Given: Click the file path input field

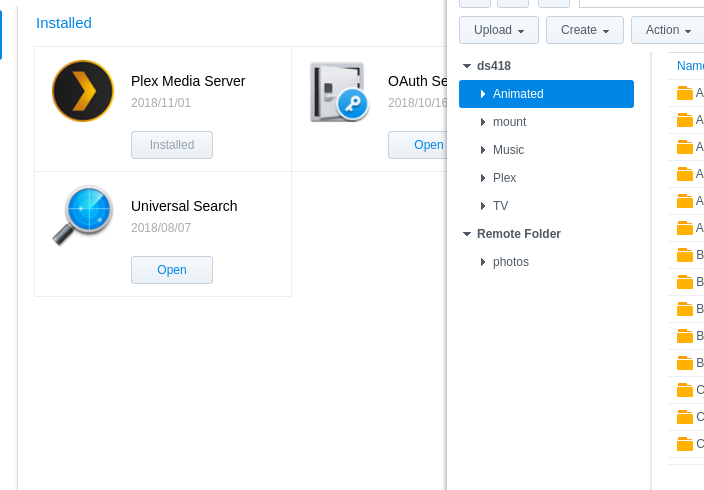Looking at the screenshot, I should (641, 2).
